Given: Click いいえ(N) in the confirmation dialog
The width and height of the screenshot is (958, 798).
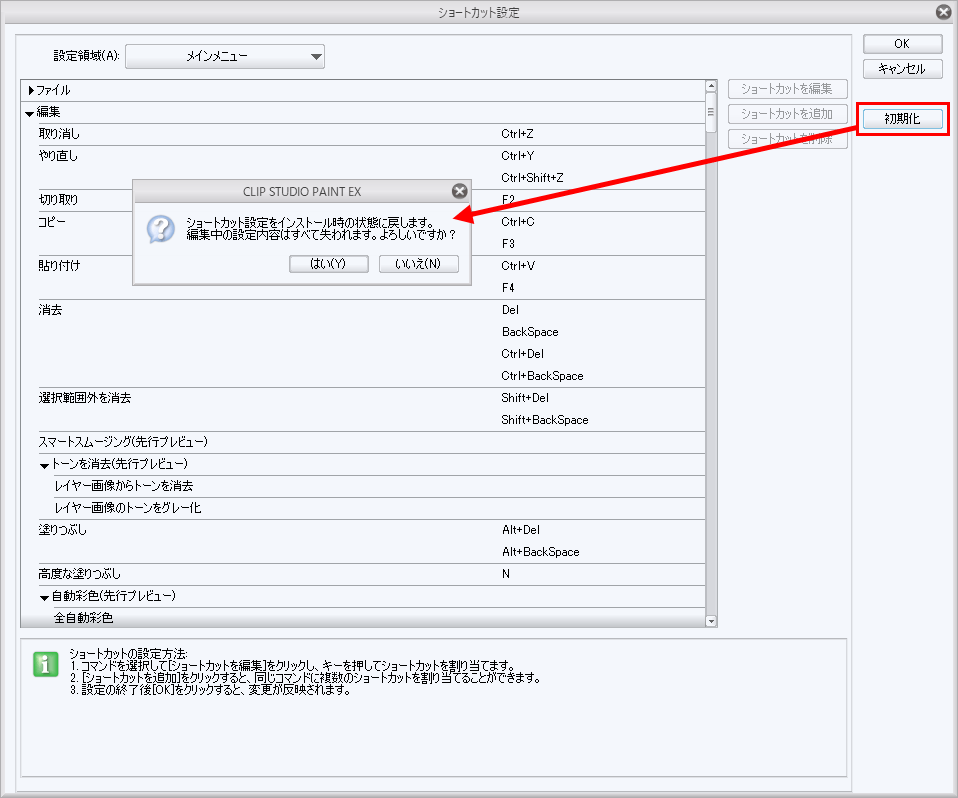Looking at the screenshot, I should tap(419, 264).
